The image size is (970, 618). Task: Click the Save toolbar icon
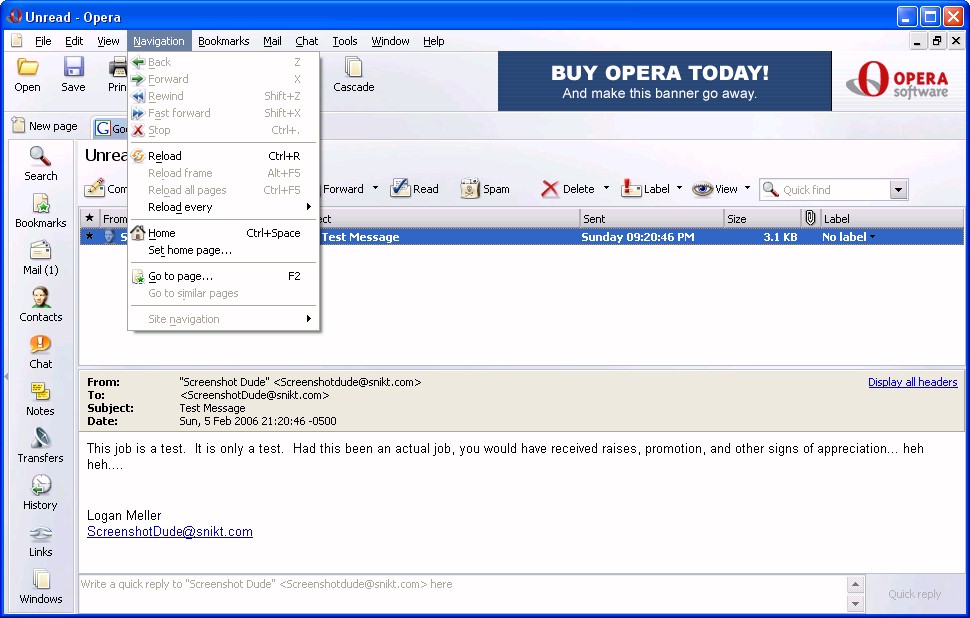click(73, 75)
